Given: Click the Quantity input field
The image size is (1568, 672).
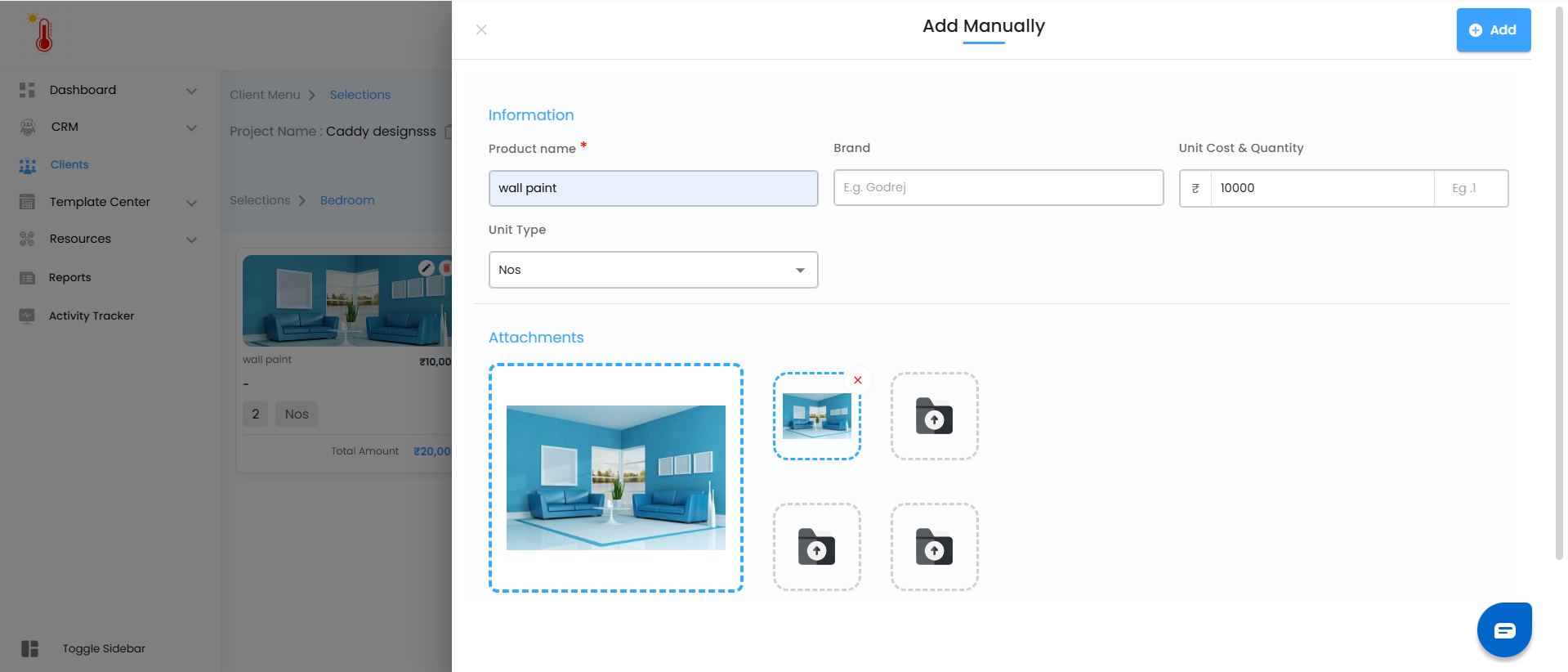Looking at the screenshot, I should (x=1471, y=188).
